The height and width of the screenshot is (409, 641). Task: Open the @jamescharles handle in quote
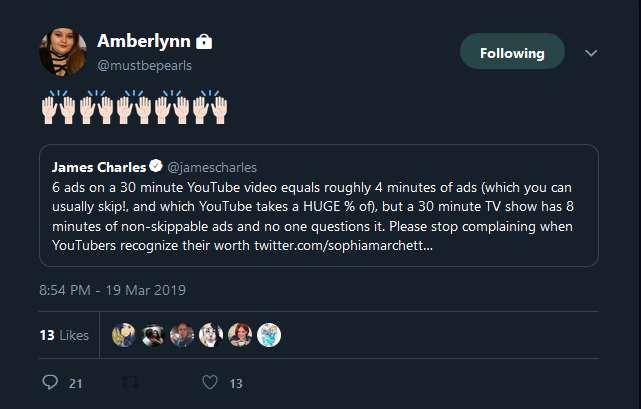pos(212,167)
